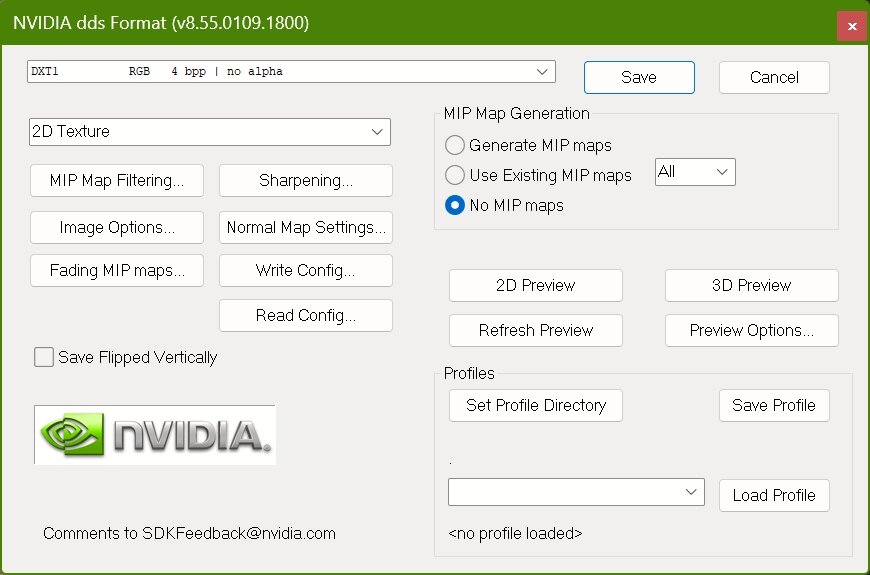The width and height of the screenshot is (870, 575).
Task: Click the Profiles group label
Action: click(469, 373)
